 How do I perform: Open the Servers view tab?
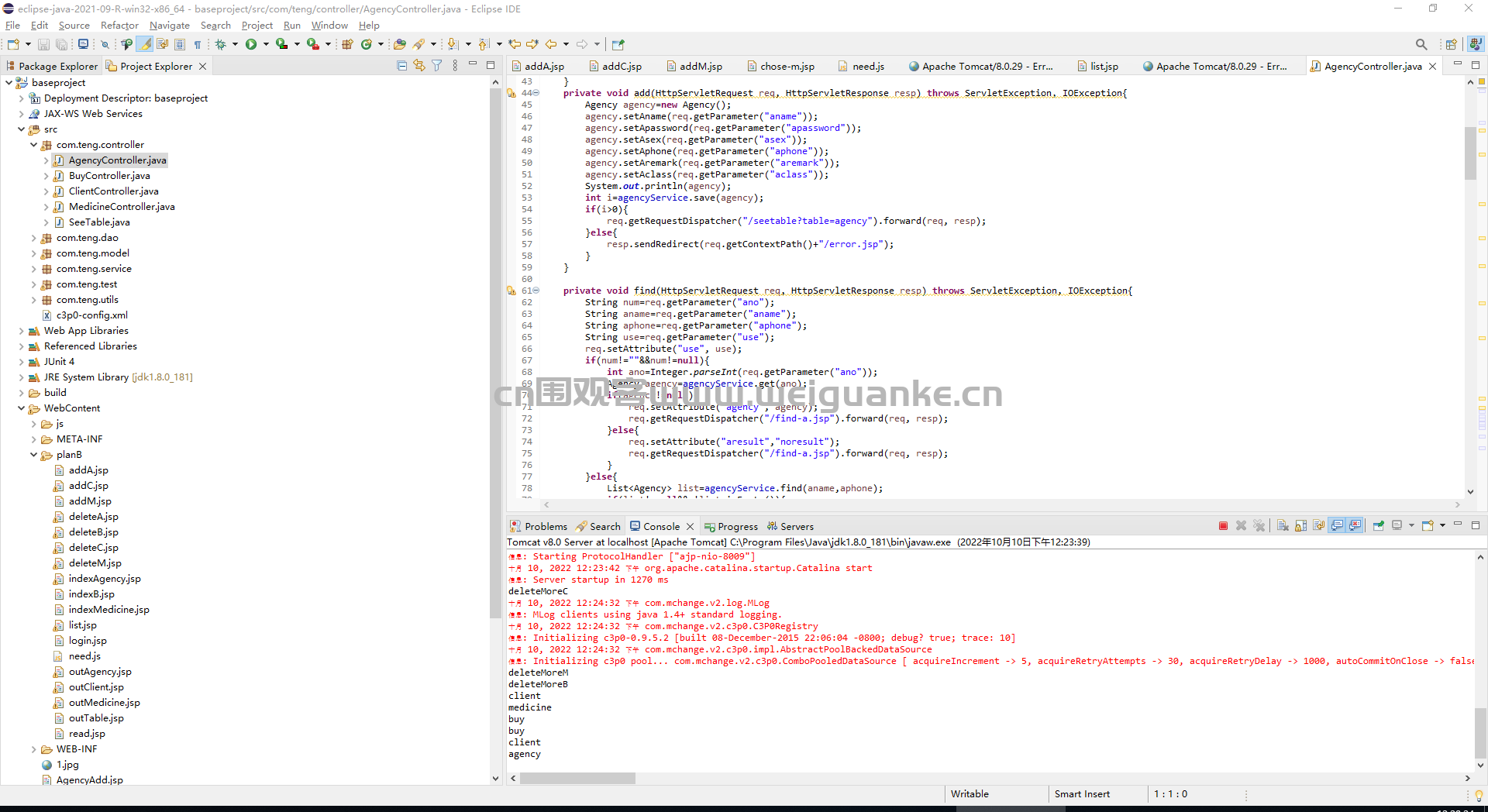point(790,527)
